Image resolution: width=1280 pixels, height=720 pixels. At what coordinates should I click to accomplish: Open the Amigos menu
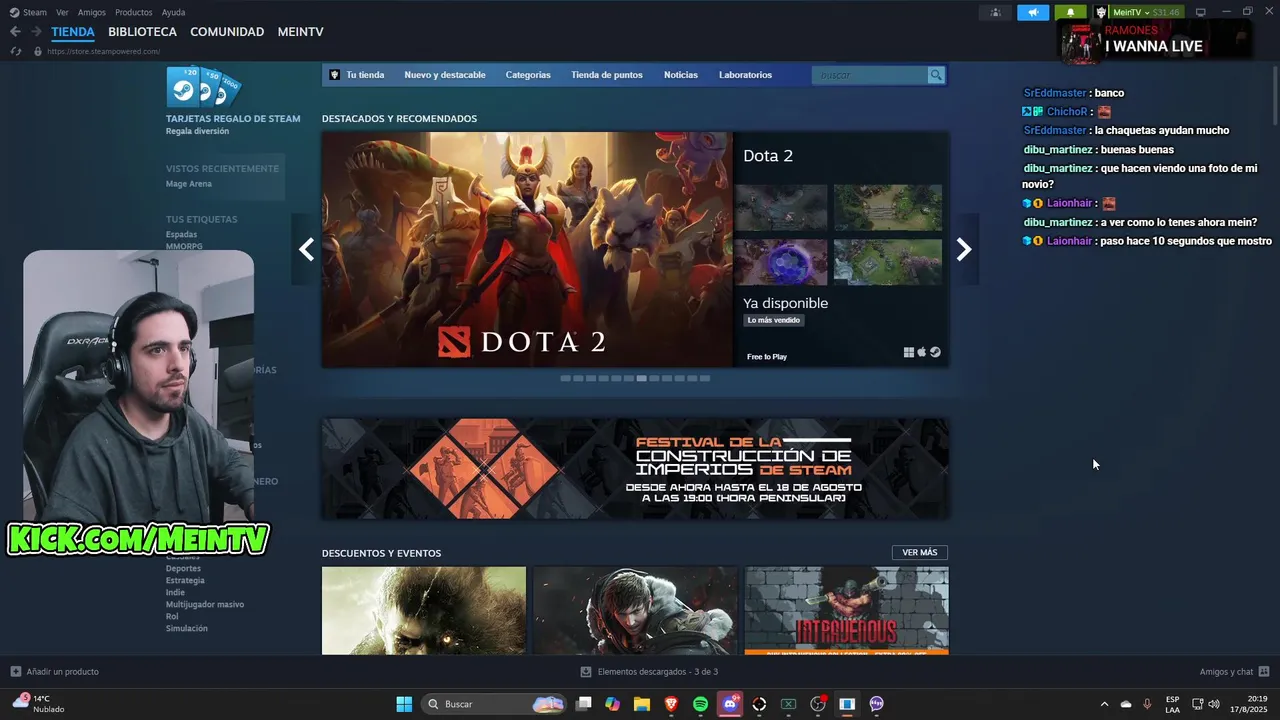[92, 12]
